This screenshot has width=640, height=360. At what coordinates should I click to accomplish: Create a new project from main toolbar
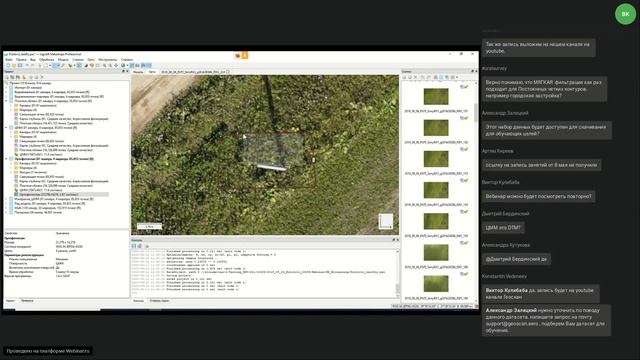pos(8,65)
